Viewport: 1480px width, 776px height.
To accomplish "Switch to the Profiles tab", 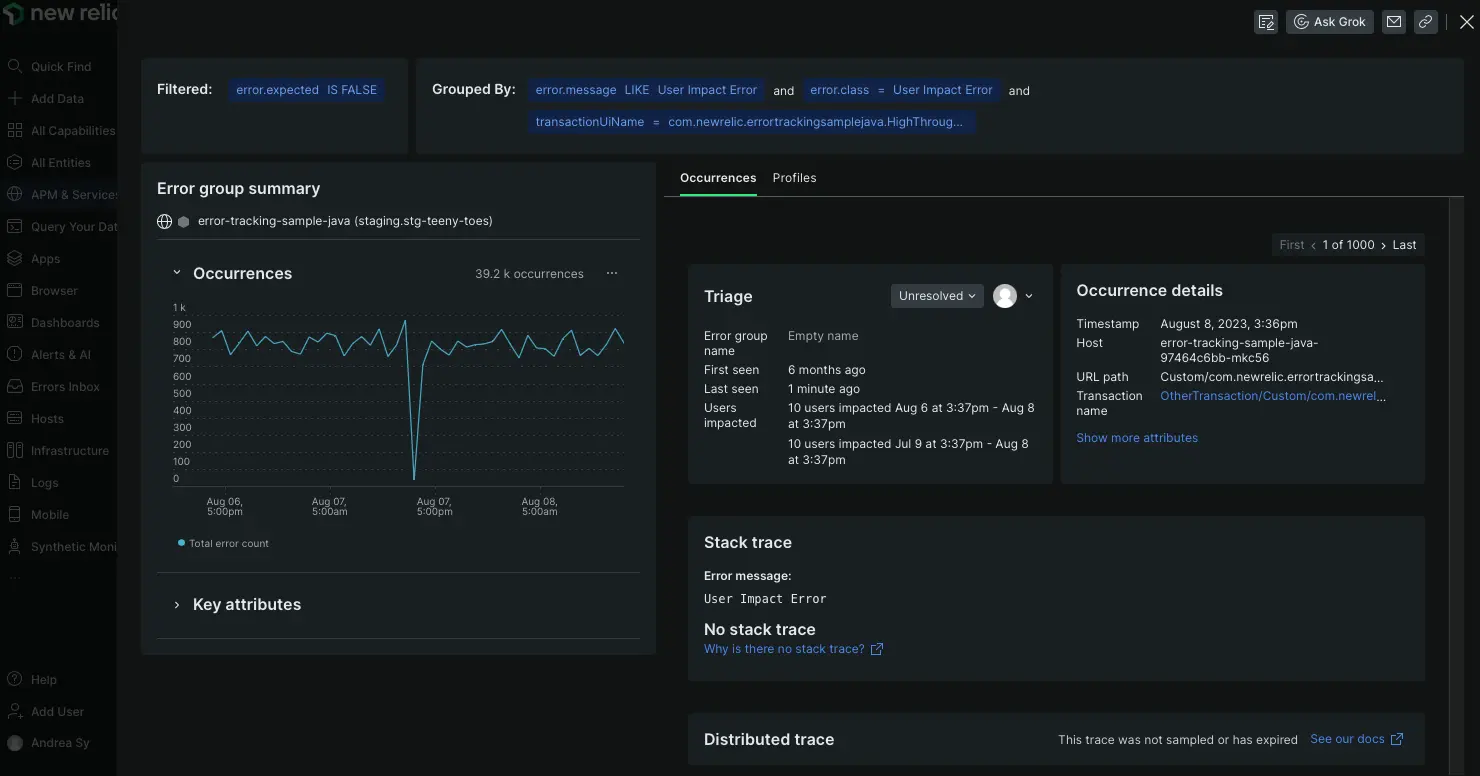I will pyautogui.click(x=794, y=178).
